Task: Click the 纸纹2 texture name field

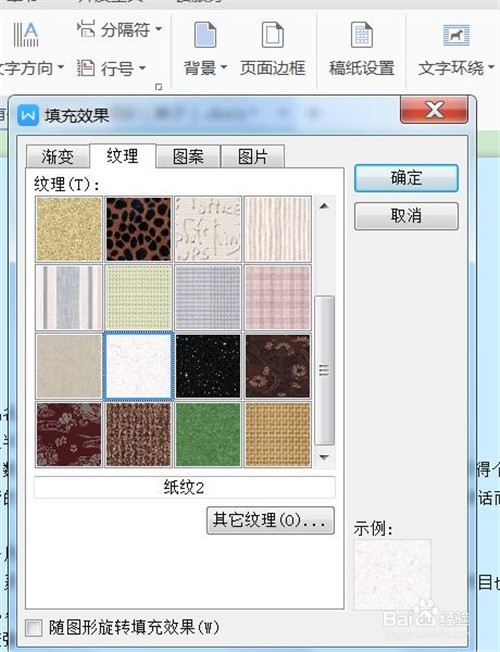Action: 184,487
